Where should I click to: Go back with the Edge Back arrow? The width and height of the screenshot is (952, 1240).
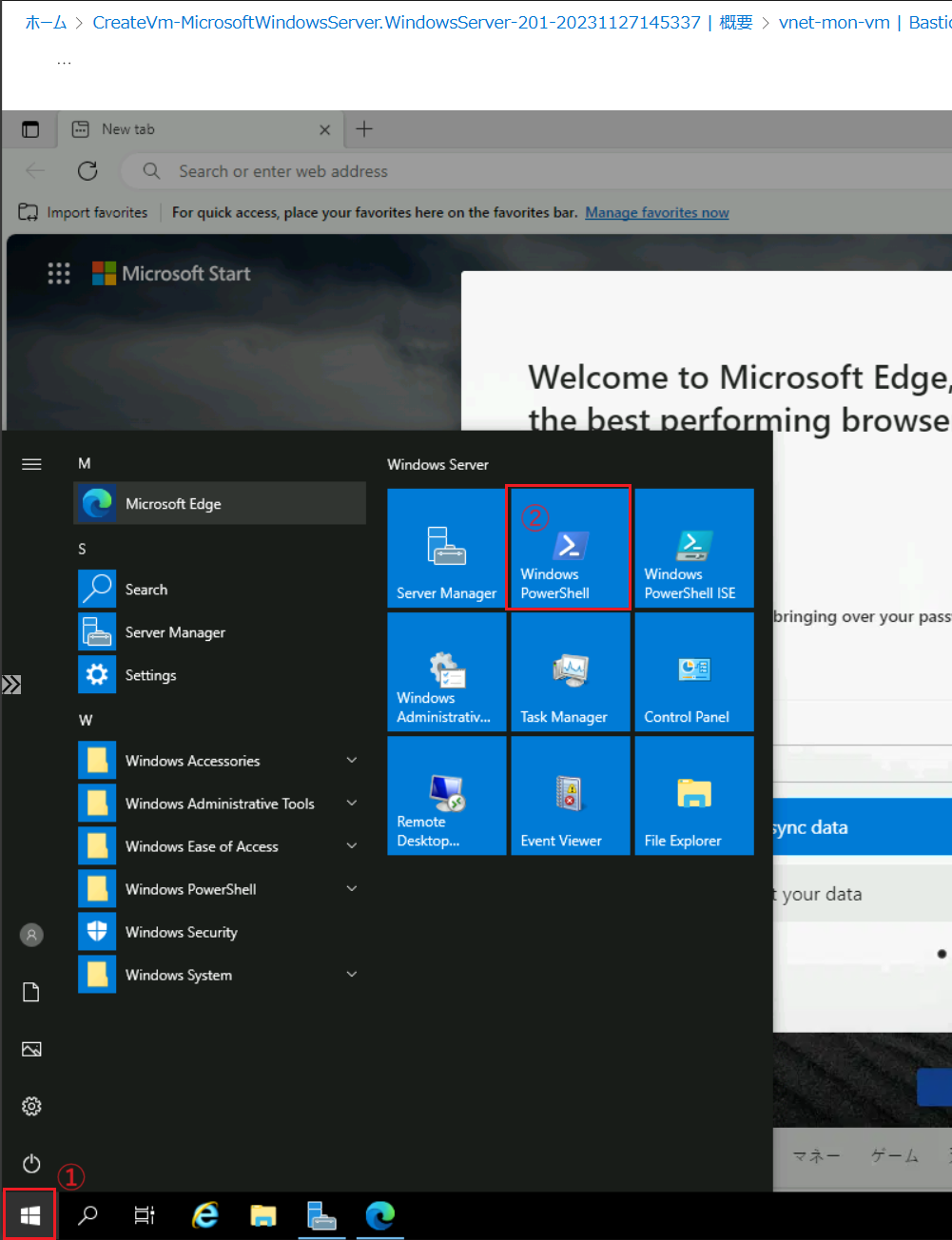[x=35, y=171]
